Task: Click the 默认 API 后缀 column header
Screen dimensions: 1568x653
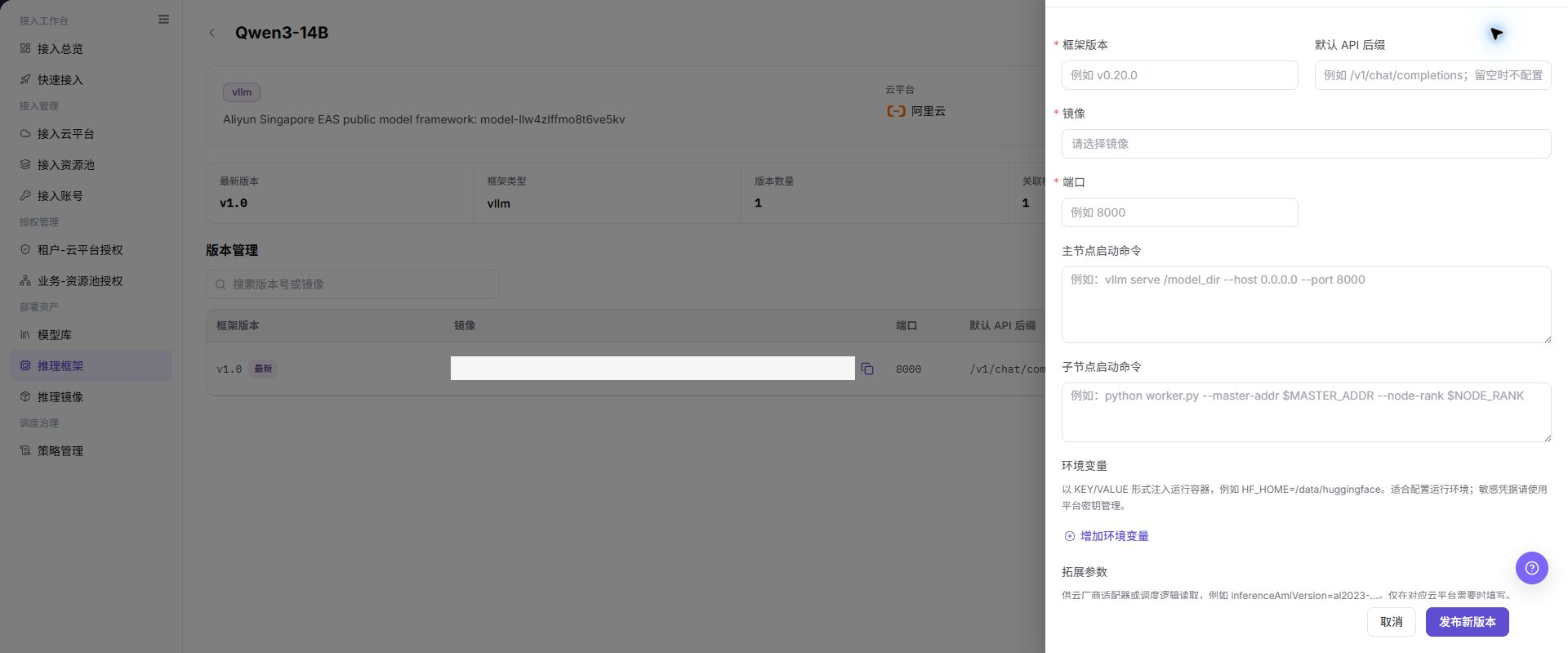Action: pyautogui.click(x=1003, y=325)
